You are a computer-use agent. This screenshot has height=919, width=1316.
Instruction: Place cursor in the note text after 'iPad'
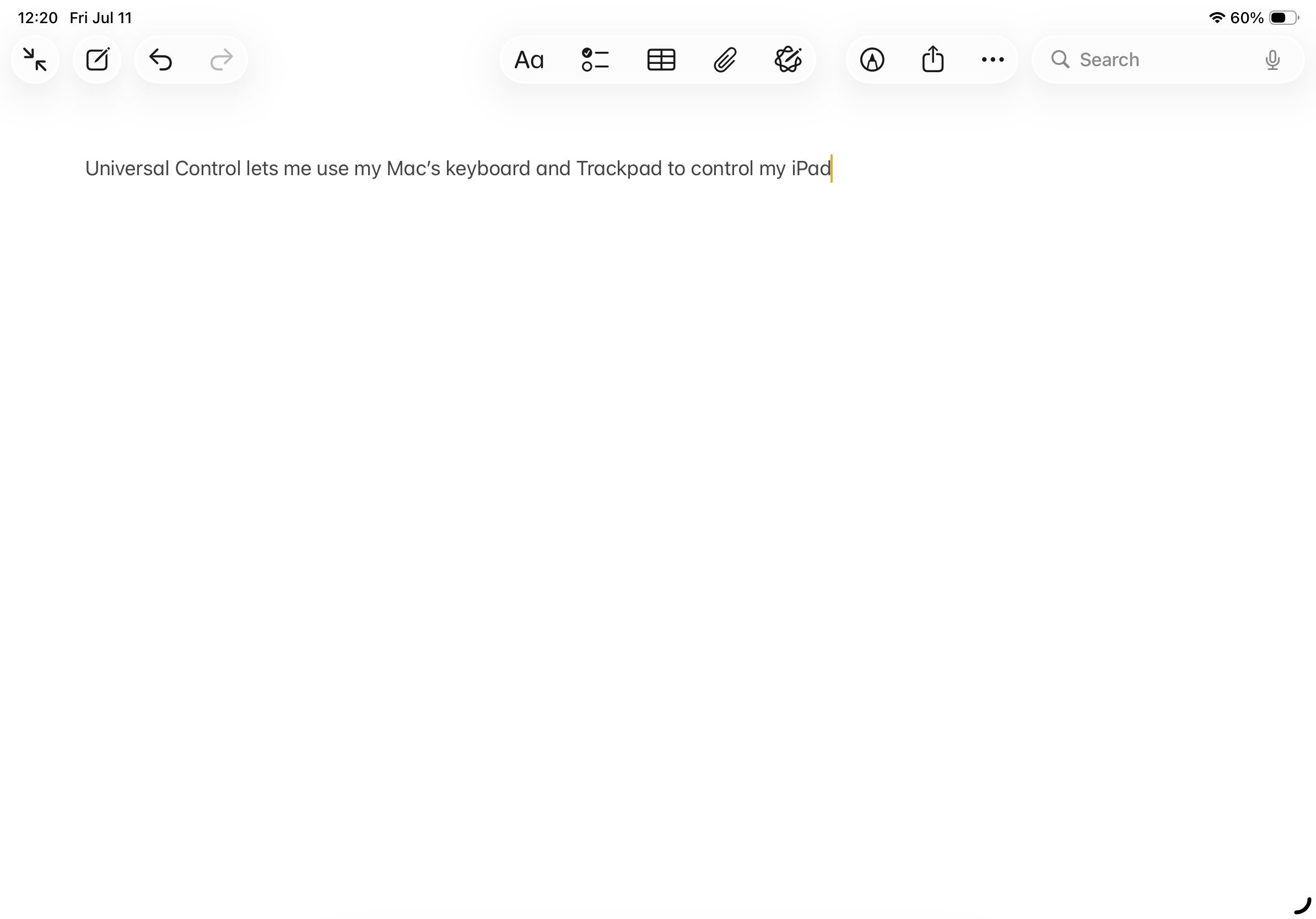click(832, 169)
